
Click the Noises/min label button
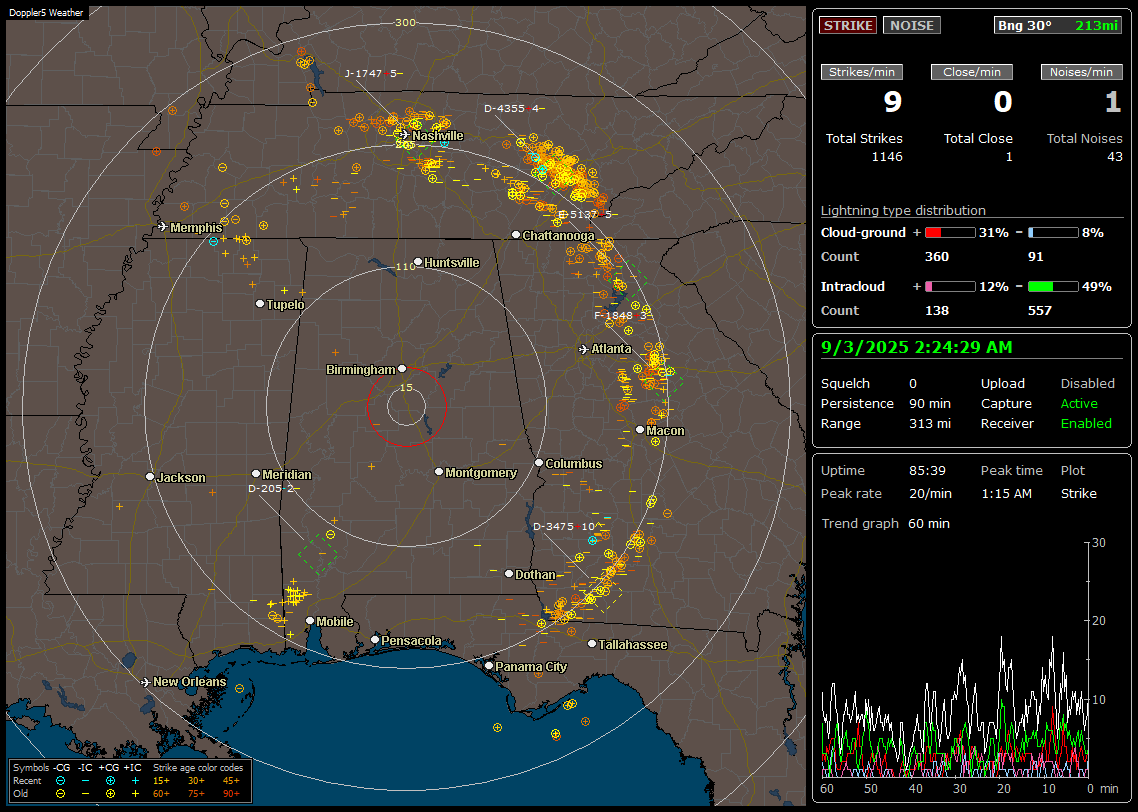coord(1081,72)
